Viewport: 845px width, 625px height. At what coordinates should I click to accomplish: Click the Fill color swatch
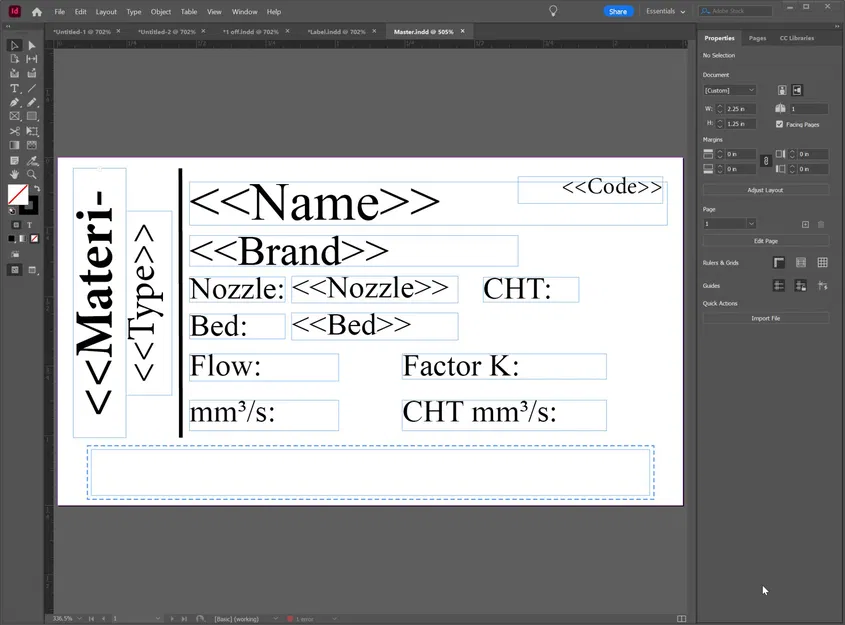(17, 194)
